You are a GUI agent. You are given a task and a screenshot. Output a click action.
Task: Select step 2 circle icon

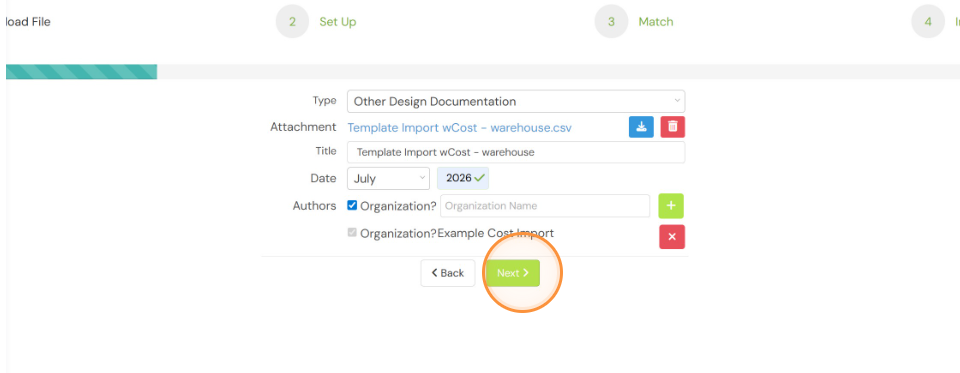pos(293,21)
